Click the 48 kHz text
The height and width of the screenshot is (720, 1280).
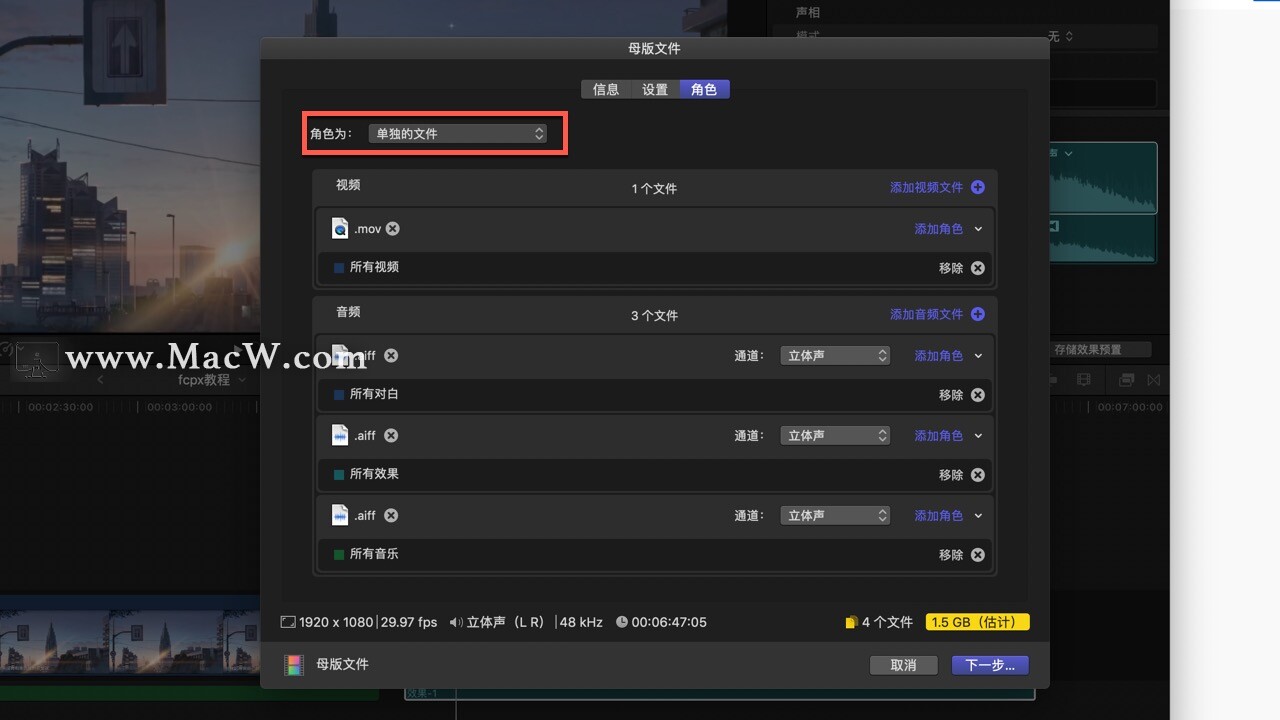[x=581, y=622]
